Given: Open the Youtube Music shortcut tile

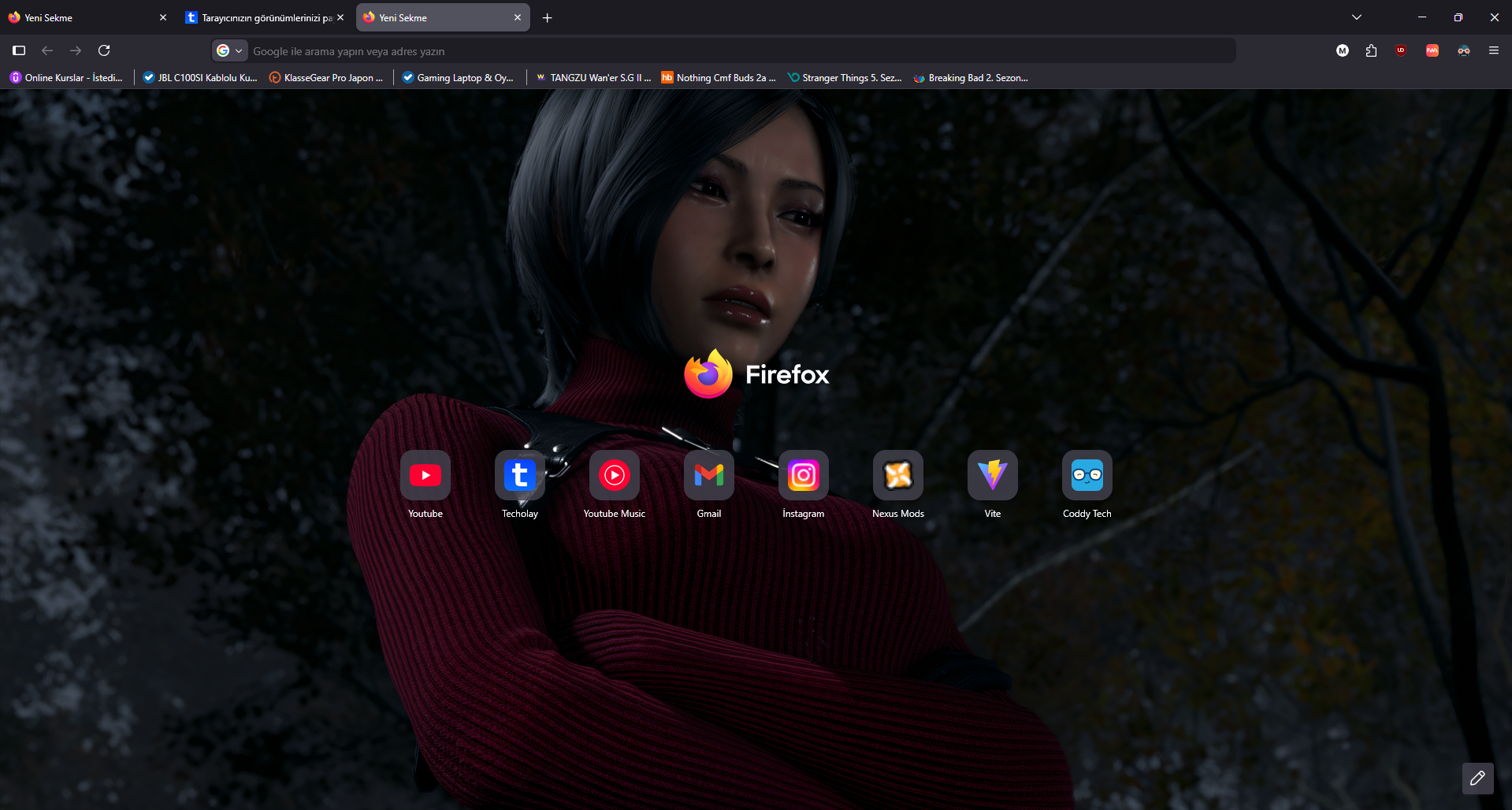Looking at the screenshot, I should pyautogui.click(x=615, y=475).
